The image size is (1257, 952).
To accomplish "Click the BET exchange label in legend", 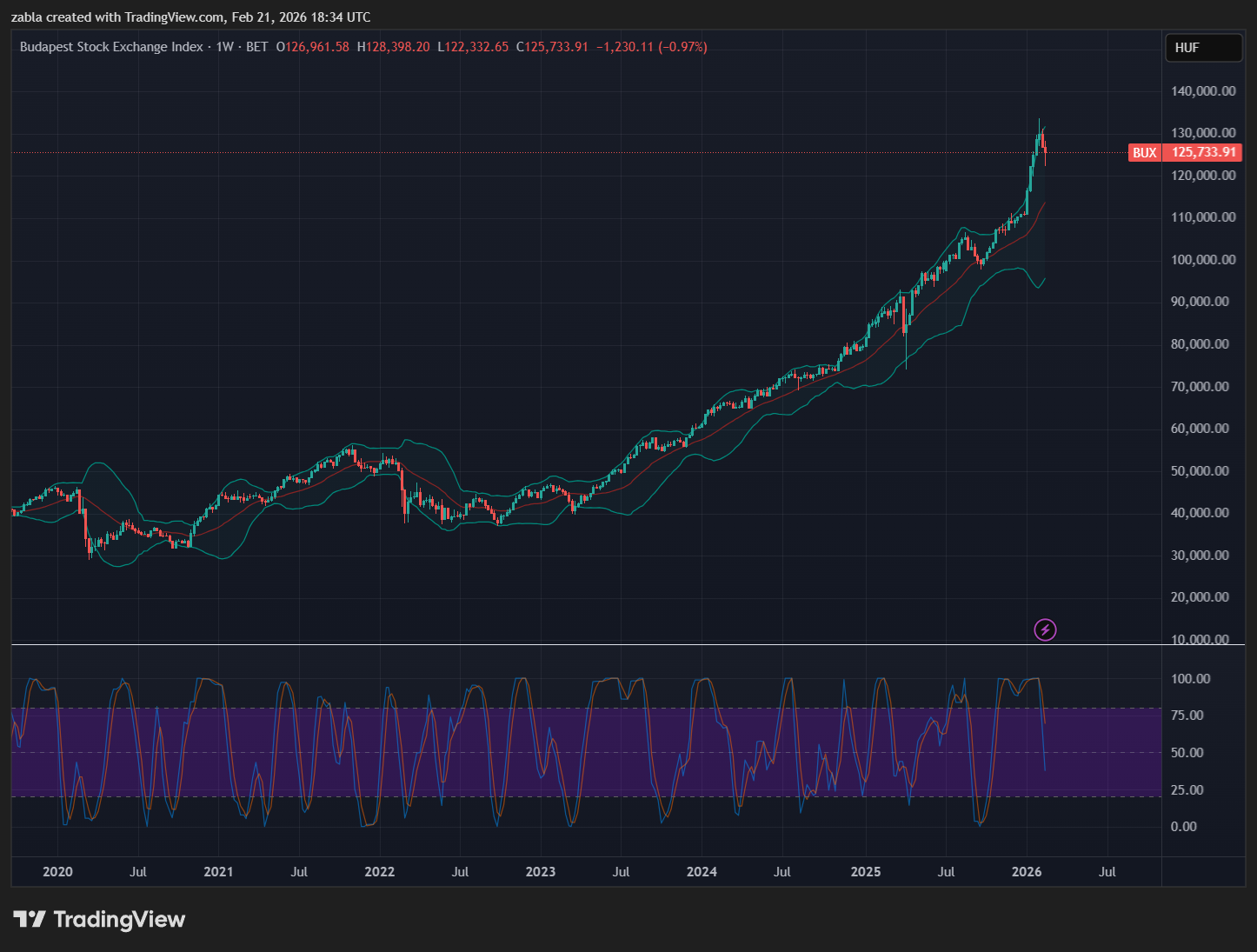I will pos(256,47).
